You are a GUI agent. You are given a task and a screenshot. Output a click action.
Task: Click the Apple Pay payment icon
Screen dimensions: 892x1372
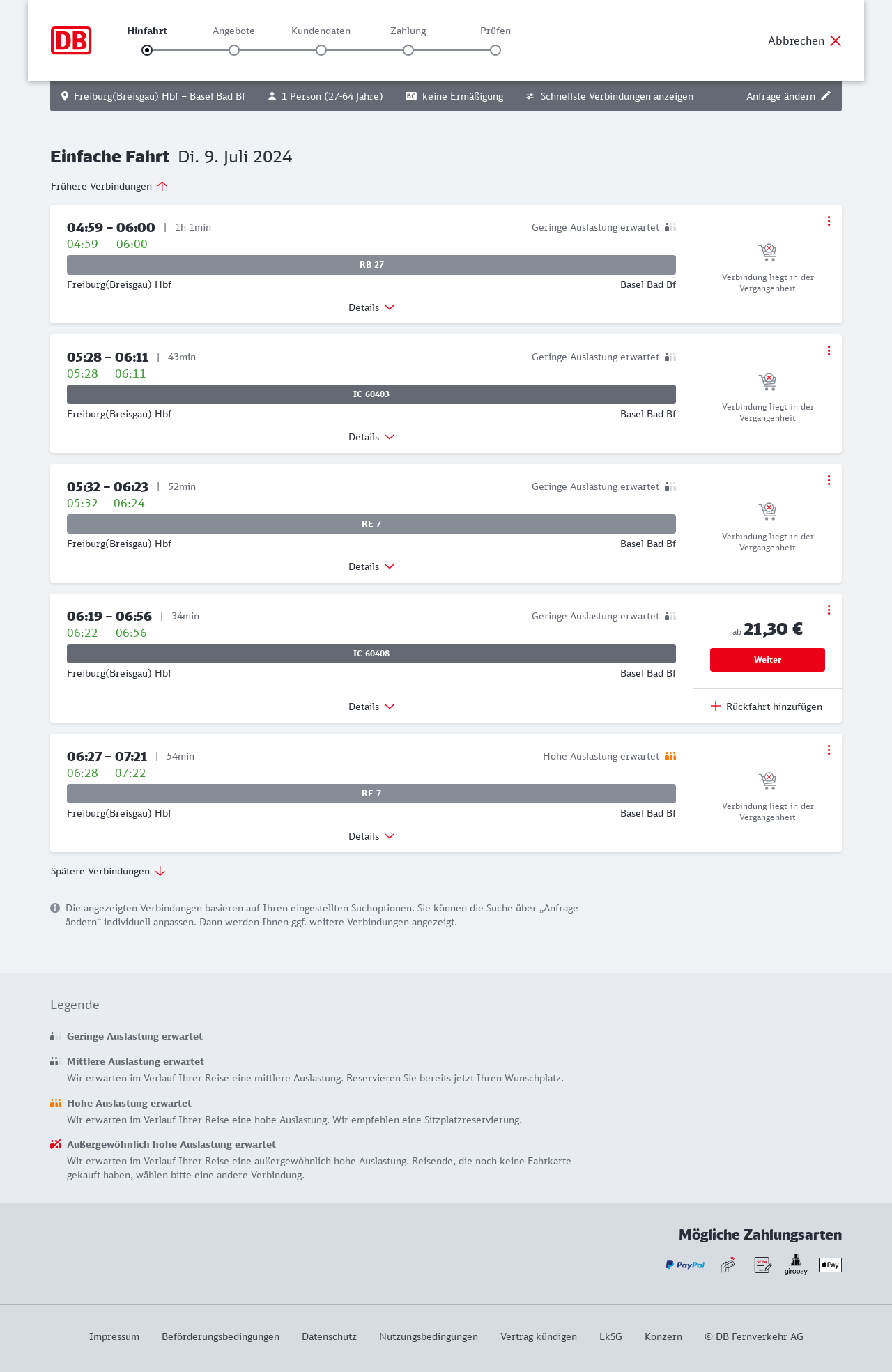click(830, 1265)
